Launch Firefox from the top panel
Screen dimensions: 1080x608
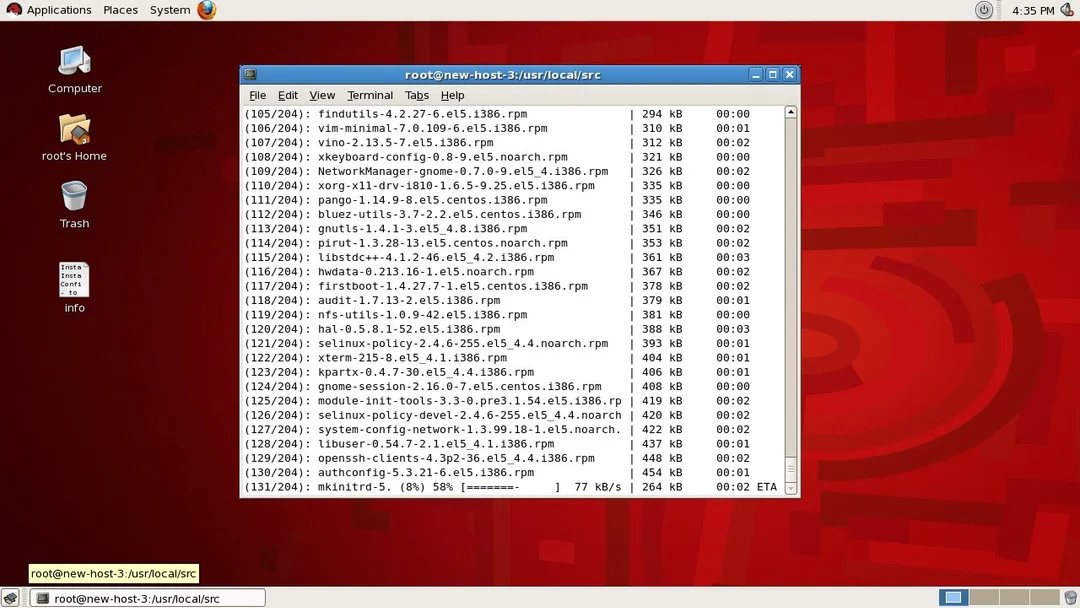coord(207,10)
